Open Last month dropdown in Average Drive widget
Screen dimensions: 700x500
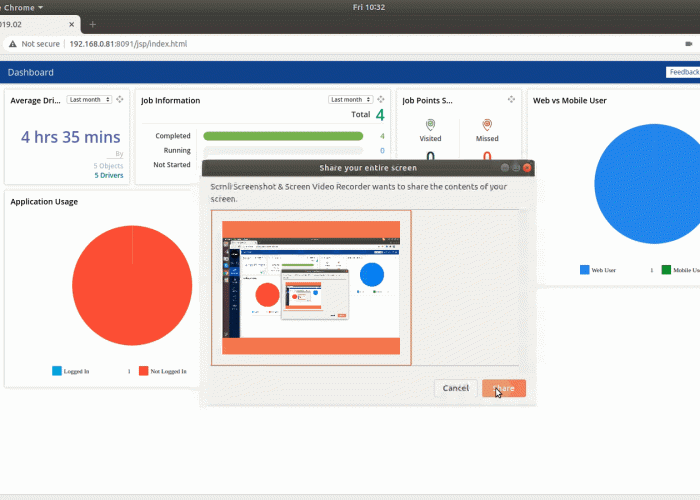pyautogui.click(x=88, y=100)
